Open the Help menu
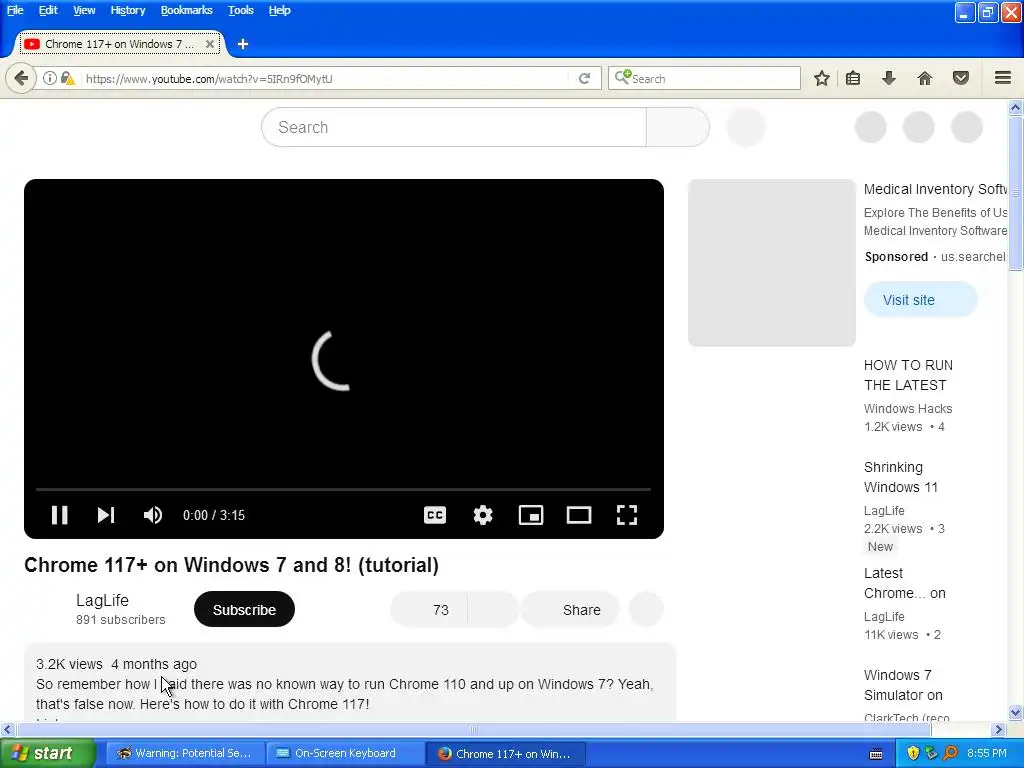 click(x=279, y=10)
